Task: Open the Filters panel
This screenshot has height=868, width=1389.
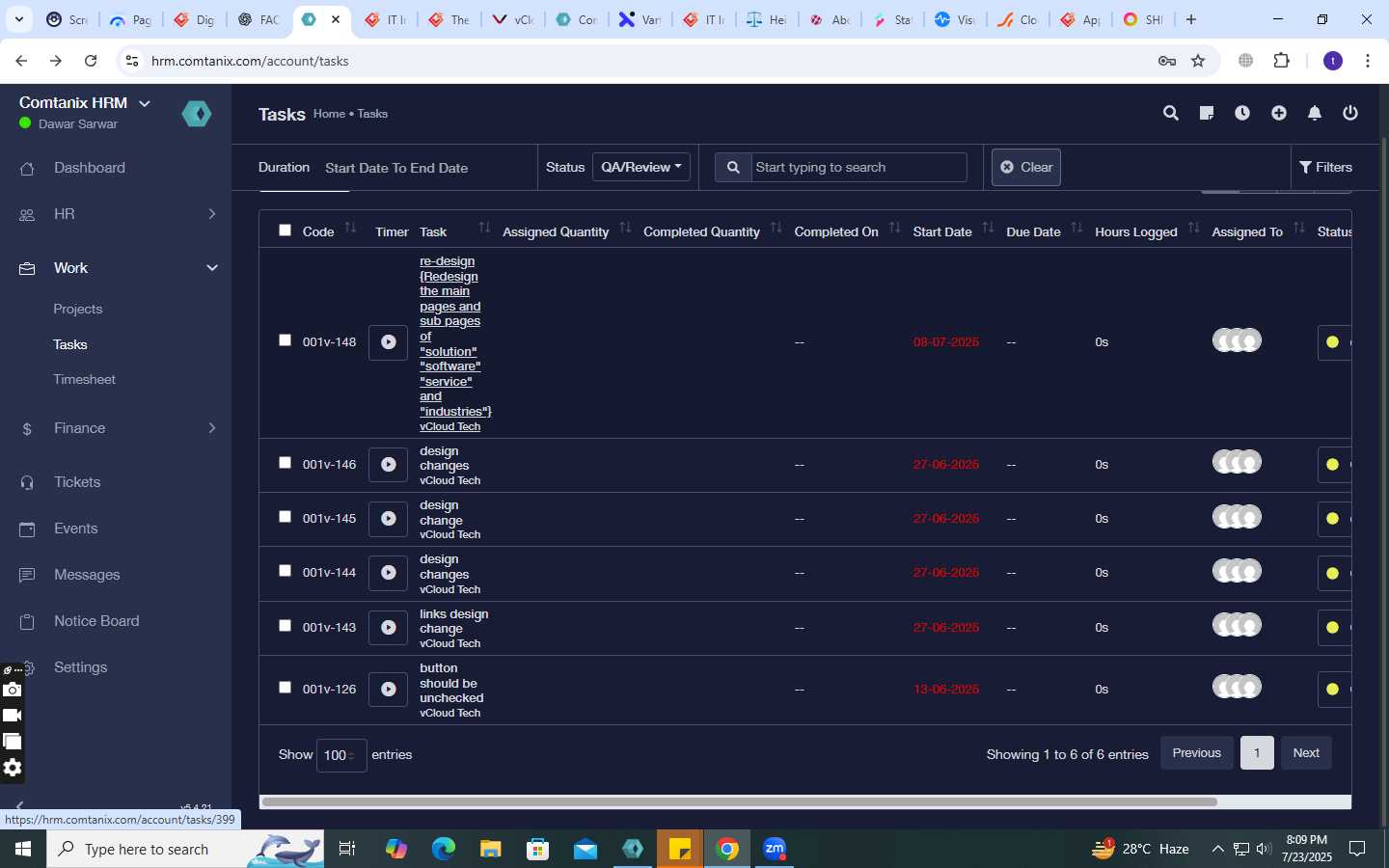Action: tap(1326, 167)
